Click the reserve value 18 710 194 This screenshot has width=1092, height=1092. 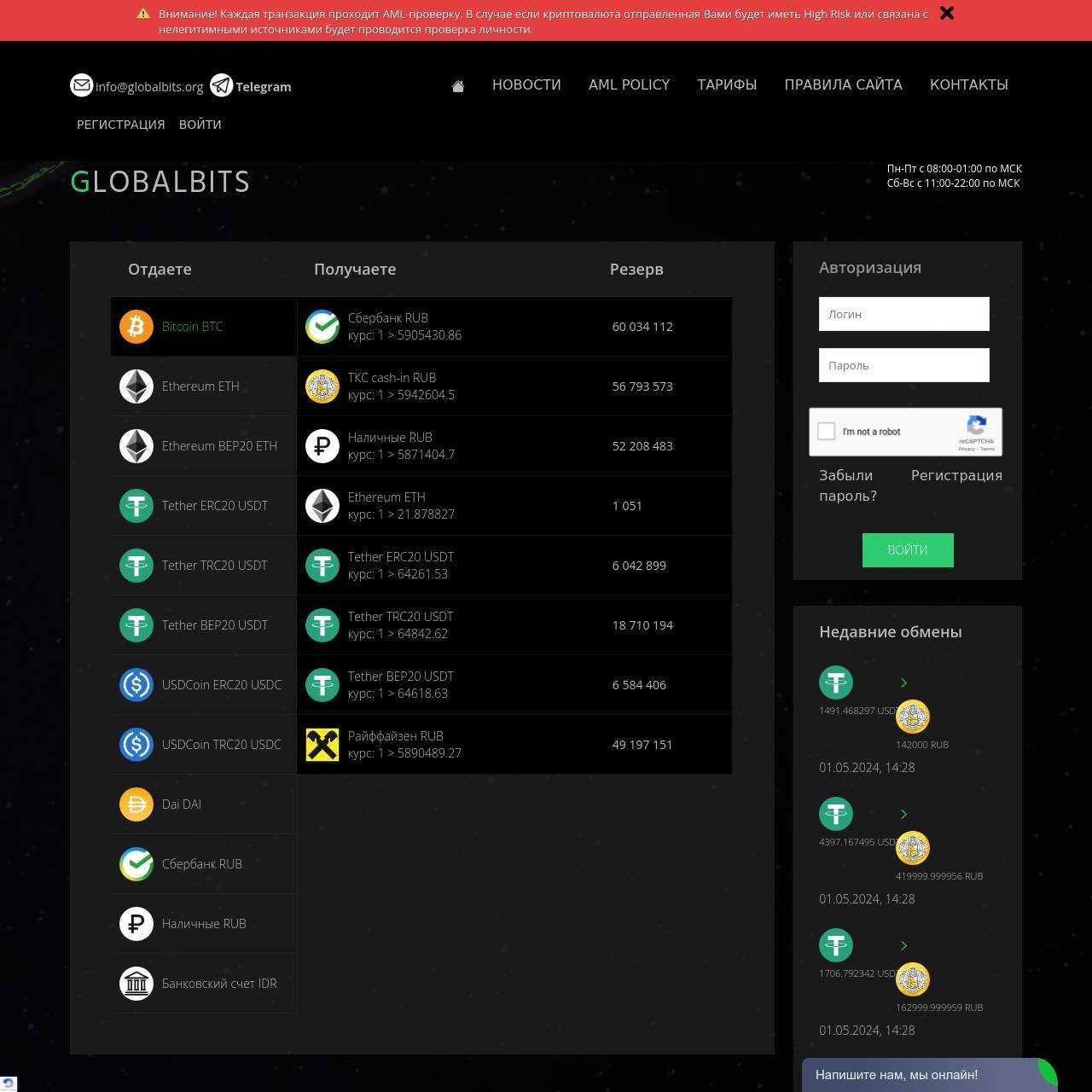[642, 625]
